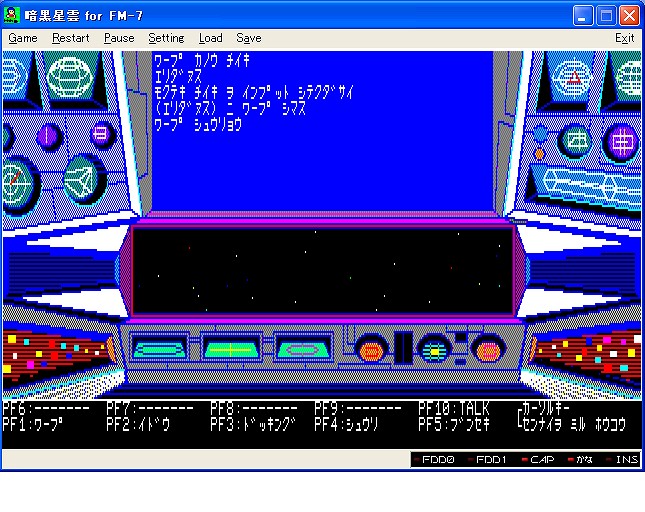
Task: Click the left orange round console button
Action: [x=371, y=350]
